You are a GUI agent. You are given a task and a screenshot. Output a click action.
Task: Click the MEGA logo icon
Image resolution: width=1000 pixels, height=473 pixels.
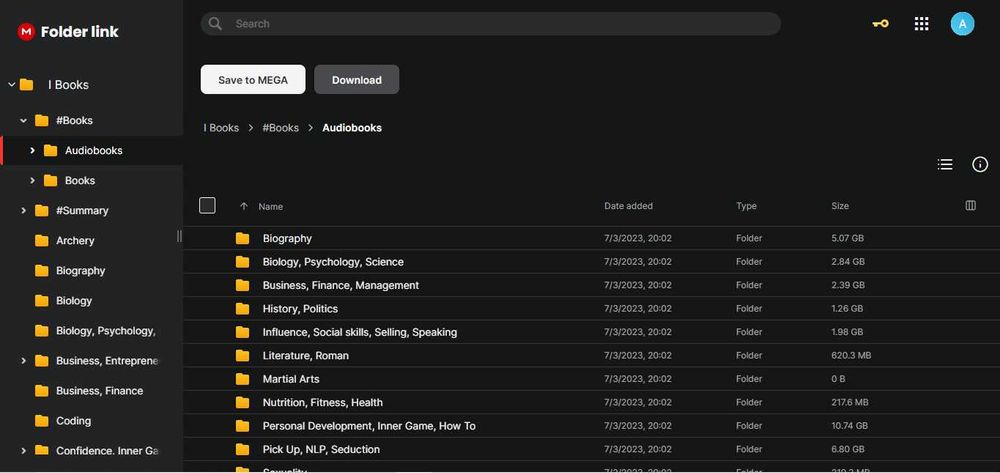point(26,32)
